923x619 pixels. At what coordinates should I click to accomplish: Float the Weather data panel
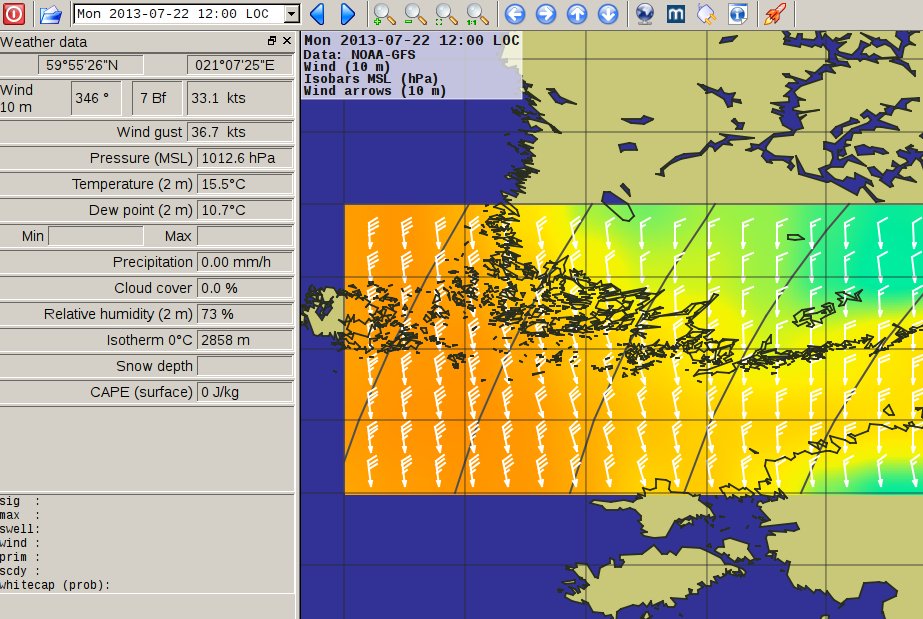coord(271,41)
